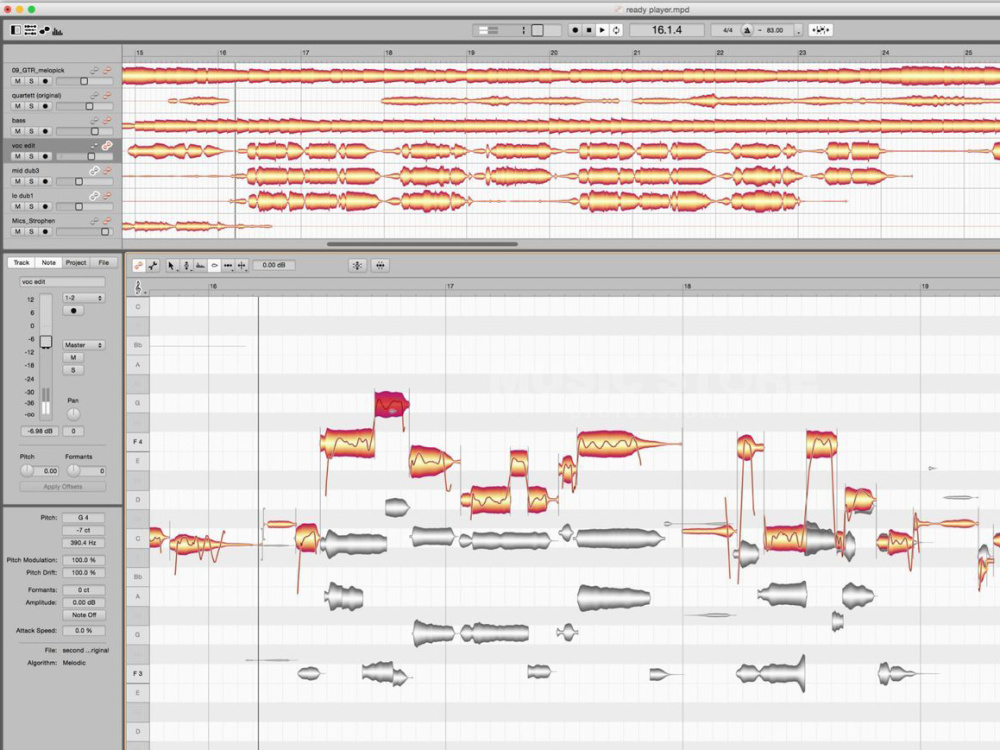1000x750 pixels.
Task: Toggle the metronome click icon
Action: tap(747, 30)
